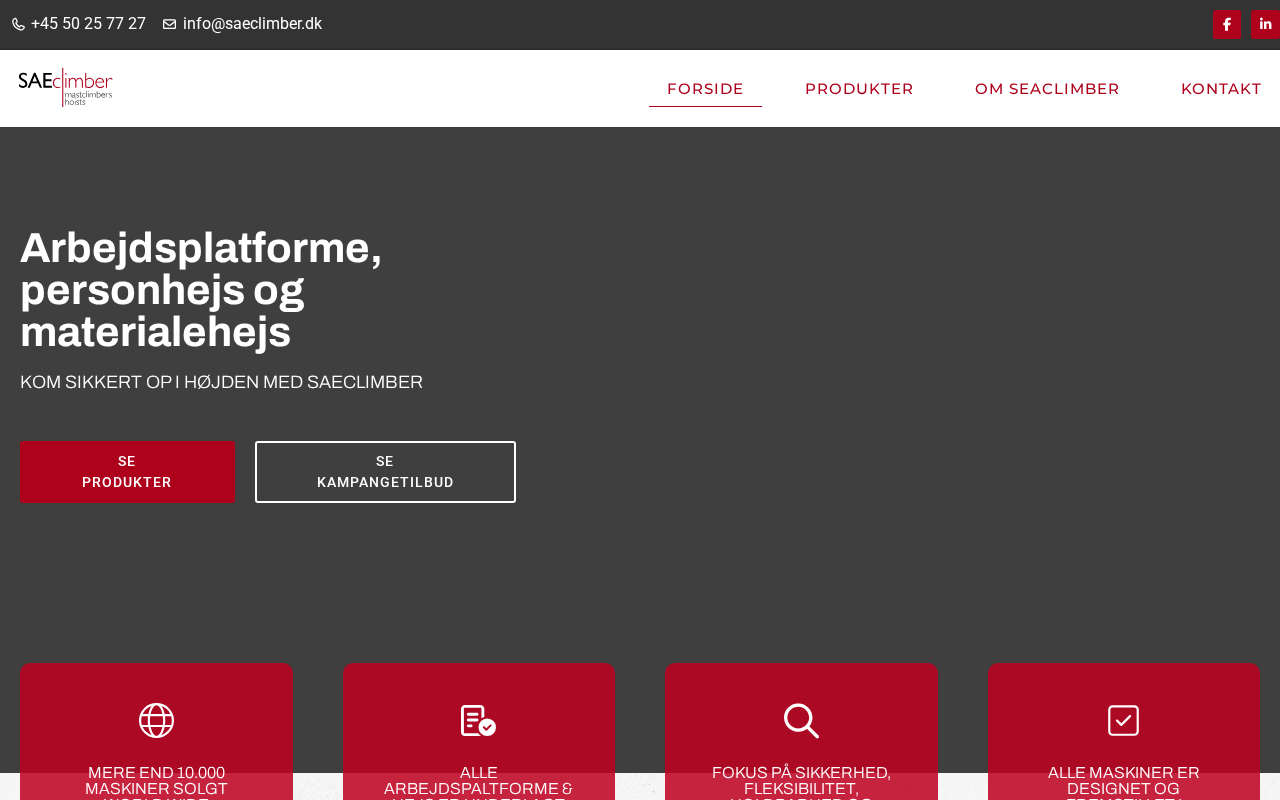
Task: Go to the Forside menu item
Action: click(x=705, y=89)
